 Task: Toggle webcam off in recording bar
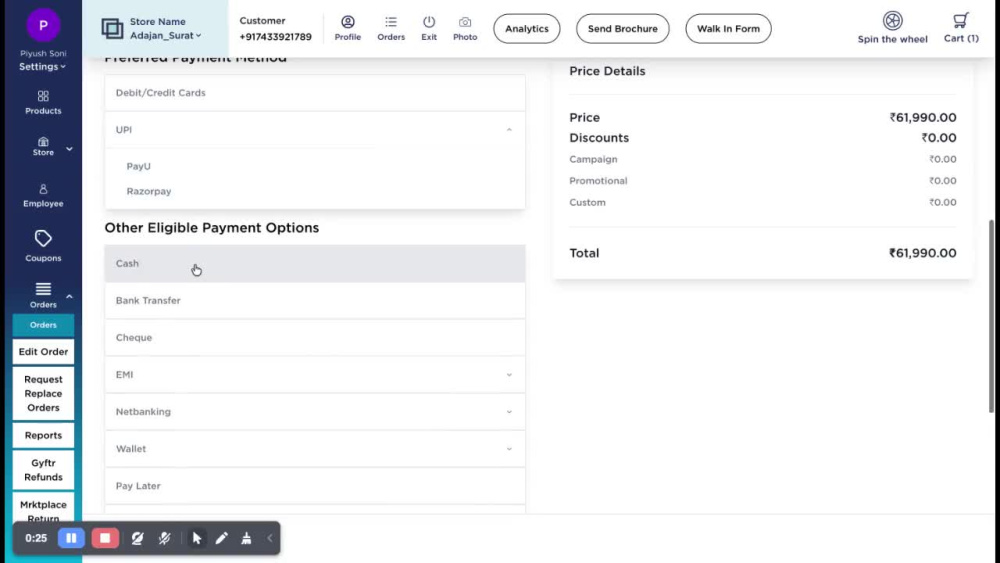coord(137,538)
